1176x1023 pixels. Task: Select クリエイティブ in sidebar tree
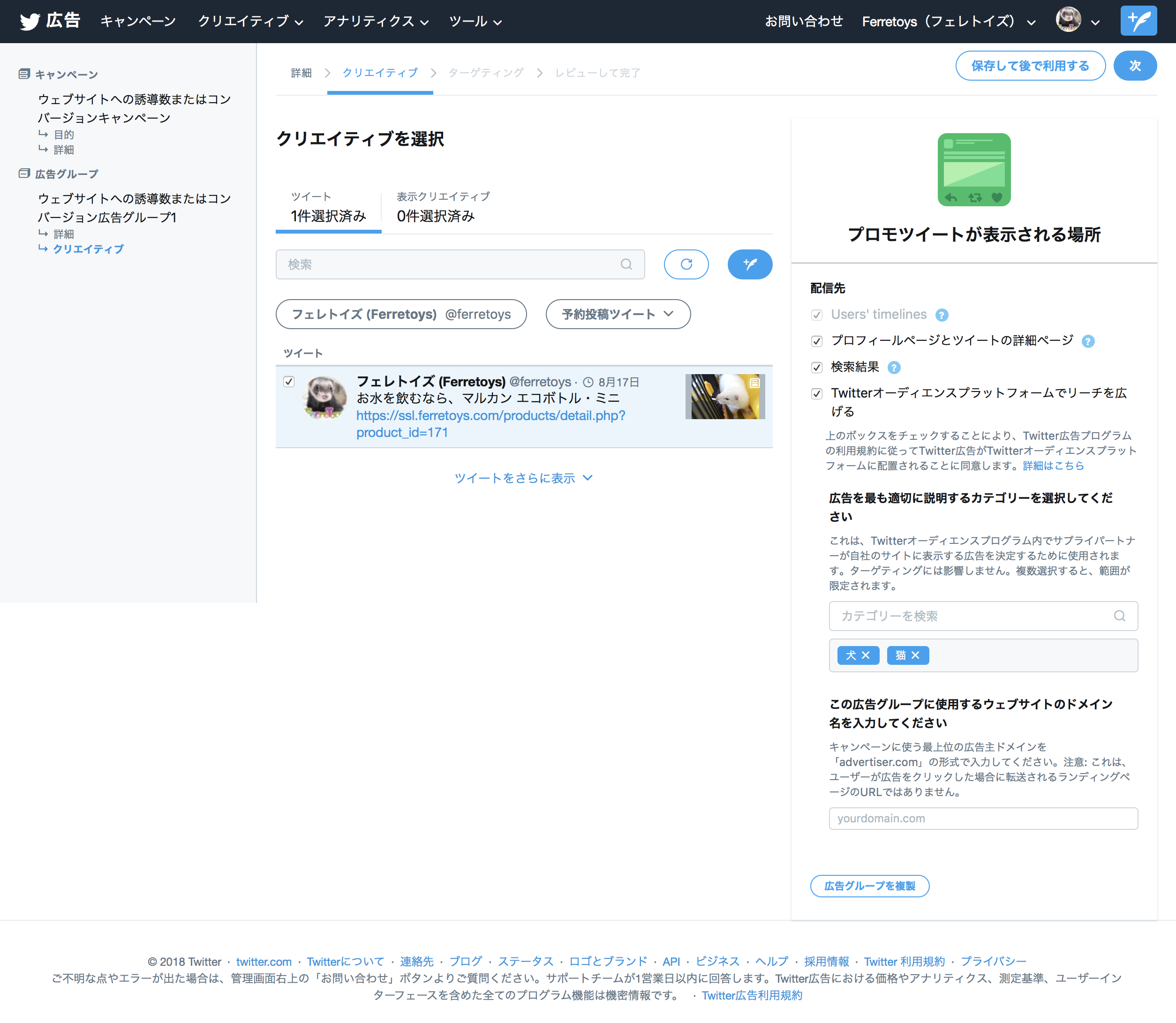pos(88,249)
